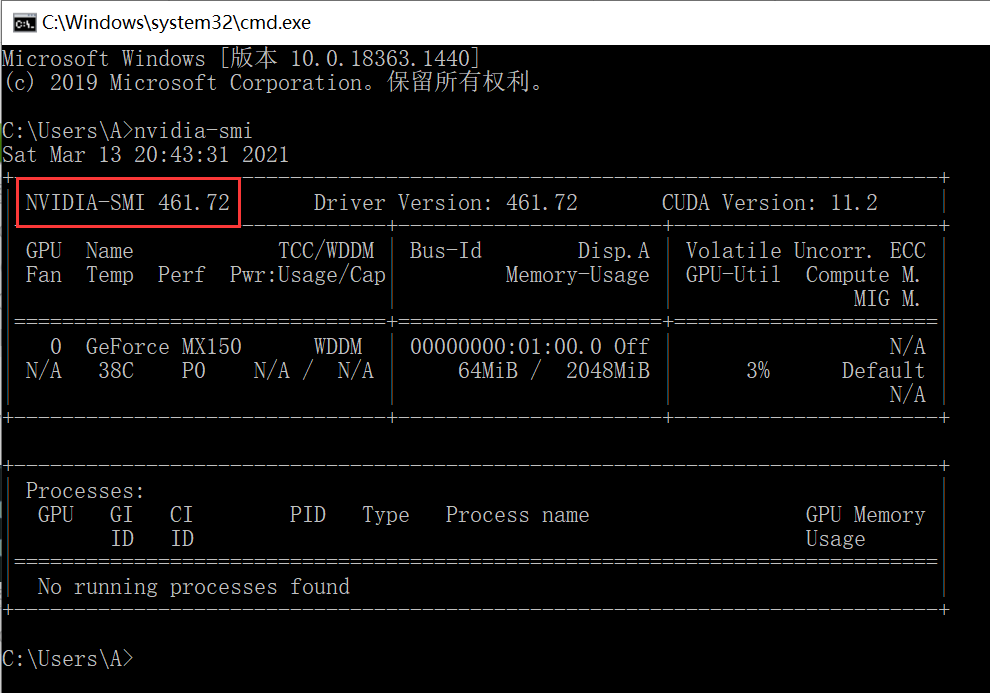Select the highlighted NVIDIA-SMI 461.72 text
The image size is (990, 693).
point(127,202)
